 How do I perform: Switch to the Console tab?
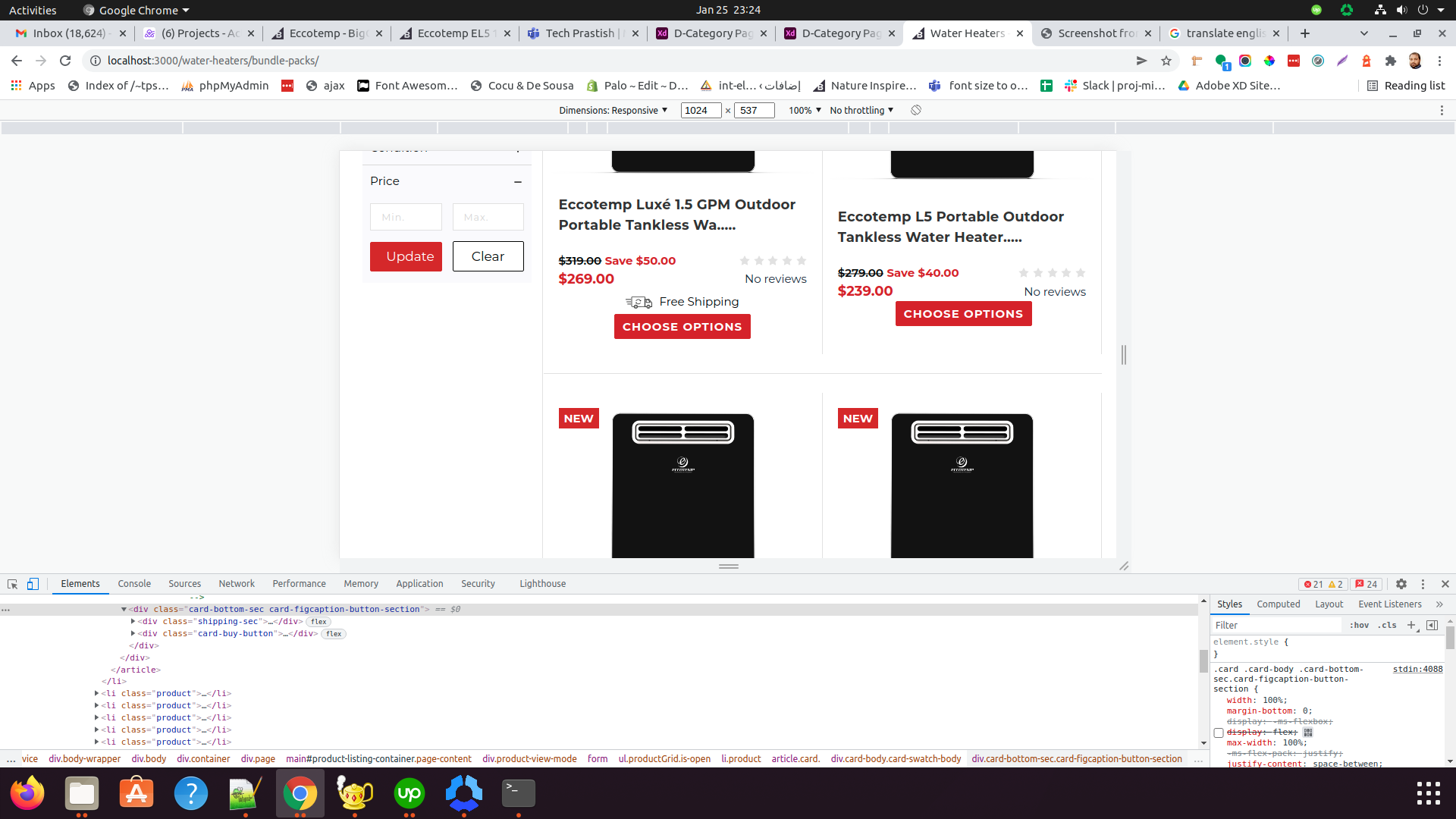click(134, 584)
